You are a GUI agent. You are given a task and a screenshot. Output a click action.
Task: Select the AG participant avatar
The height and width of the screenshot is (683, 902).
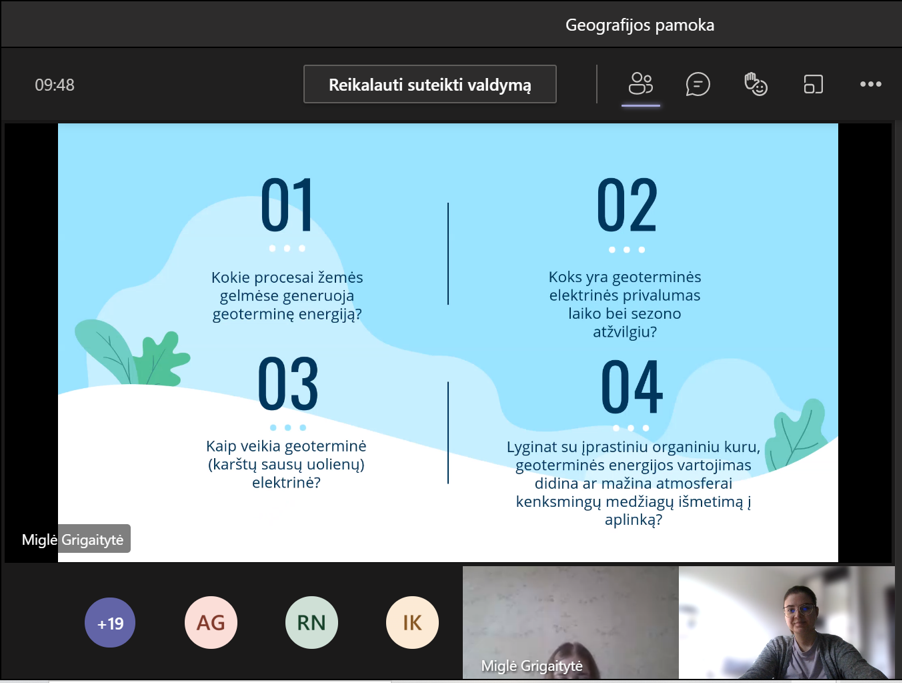pyautogui.click(x=211, y=623)
